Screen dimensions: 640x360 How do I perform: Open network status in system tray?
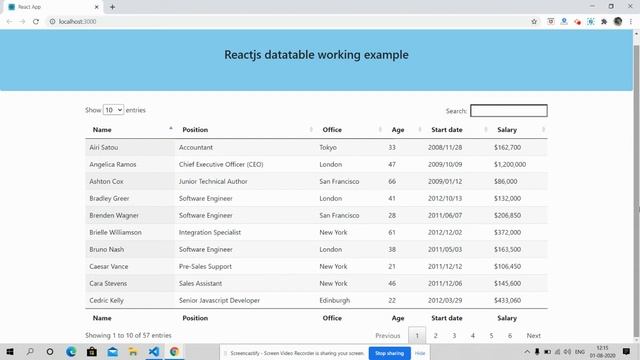click(x=558, y=352)
